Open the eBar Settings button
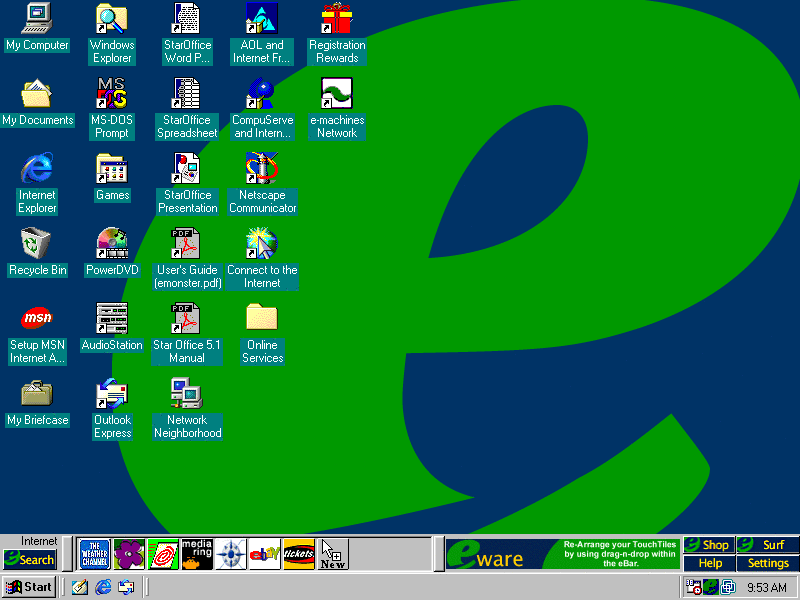800x600 pixels. [x=768, y=563]
